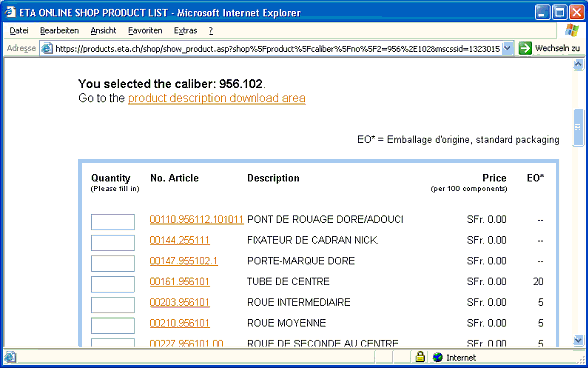Click the Internet zone label in the status bar
This screenshot has height=368, width=588.
point(461,357)
